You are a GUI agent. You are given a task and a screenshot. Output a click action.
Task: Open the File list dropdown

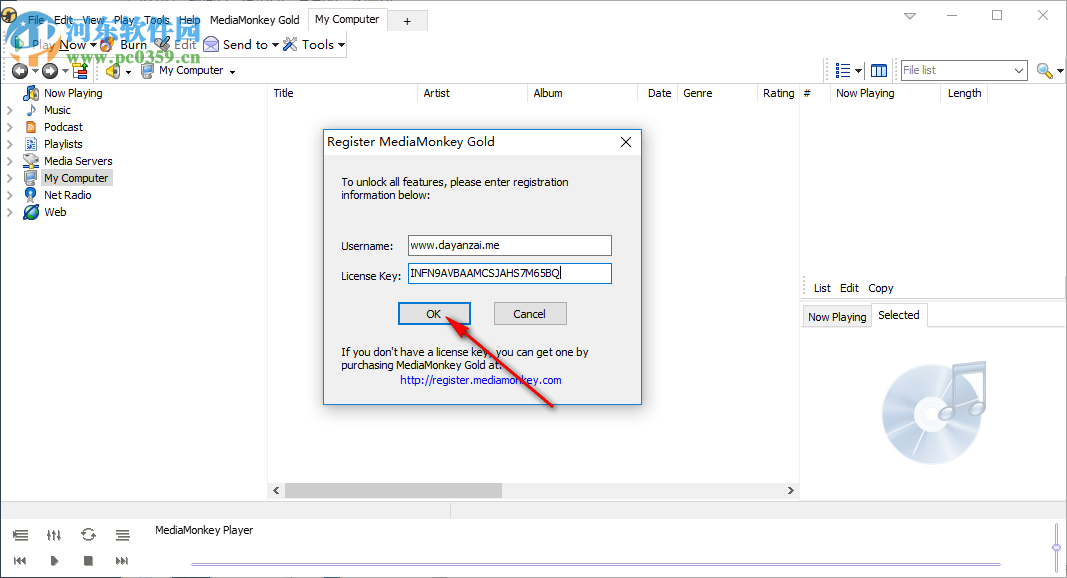tap(1019, 70)
